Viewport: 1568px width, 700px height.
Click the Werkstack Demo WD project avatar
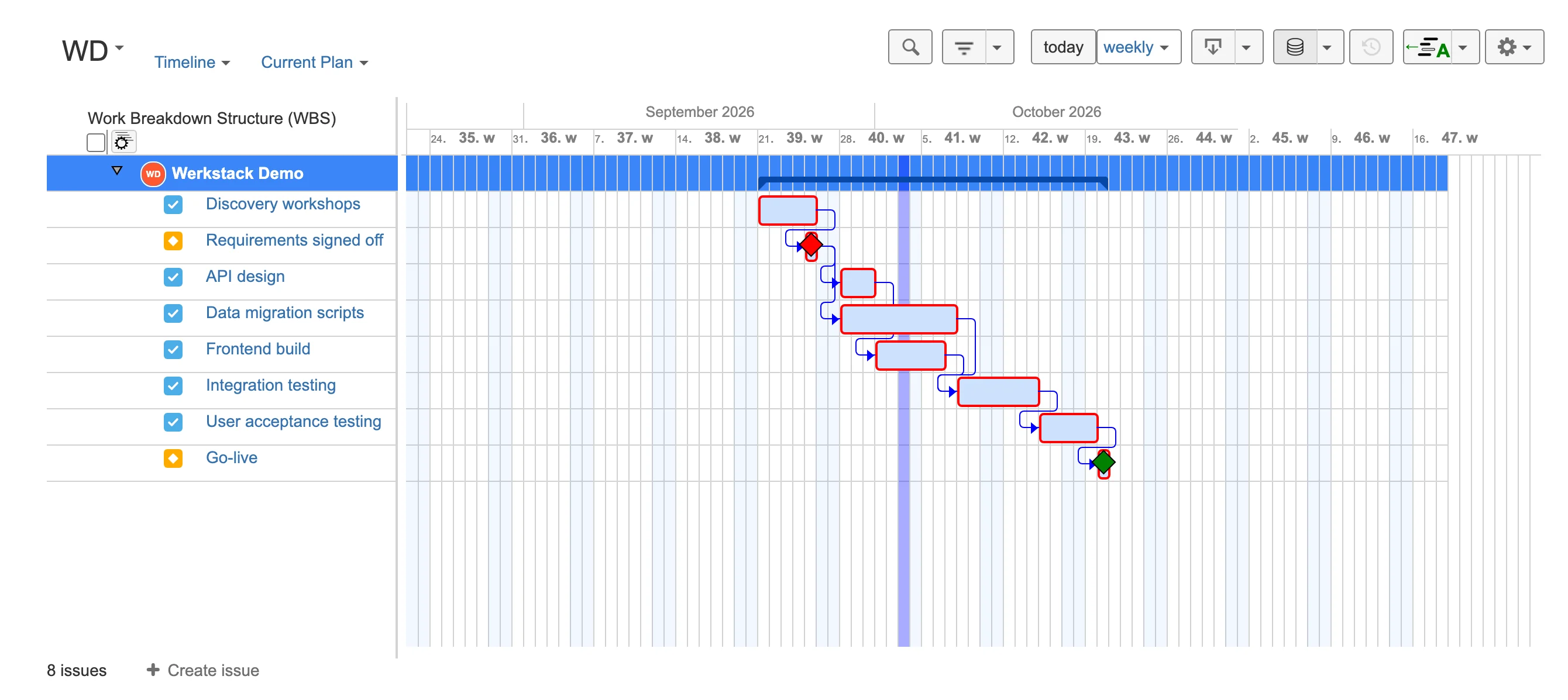pos(153,173)
